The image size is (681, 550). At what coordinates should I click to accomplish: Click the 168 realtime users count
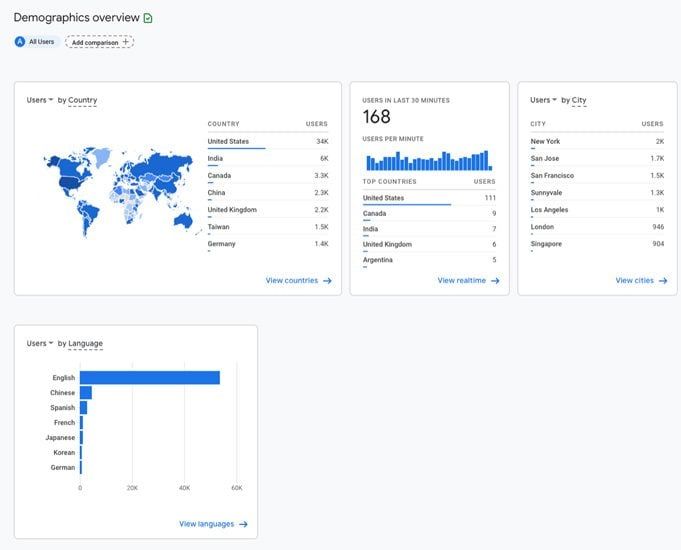point(377,117)
